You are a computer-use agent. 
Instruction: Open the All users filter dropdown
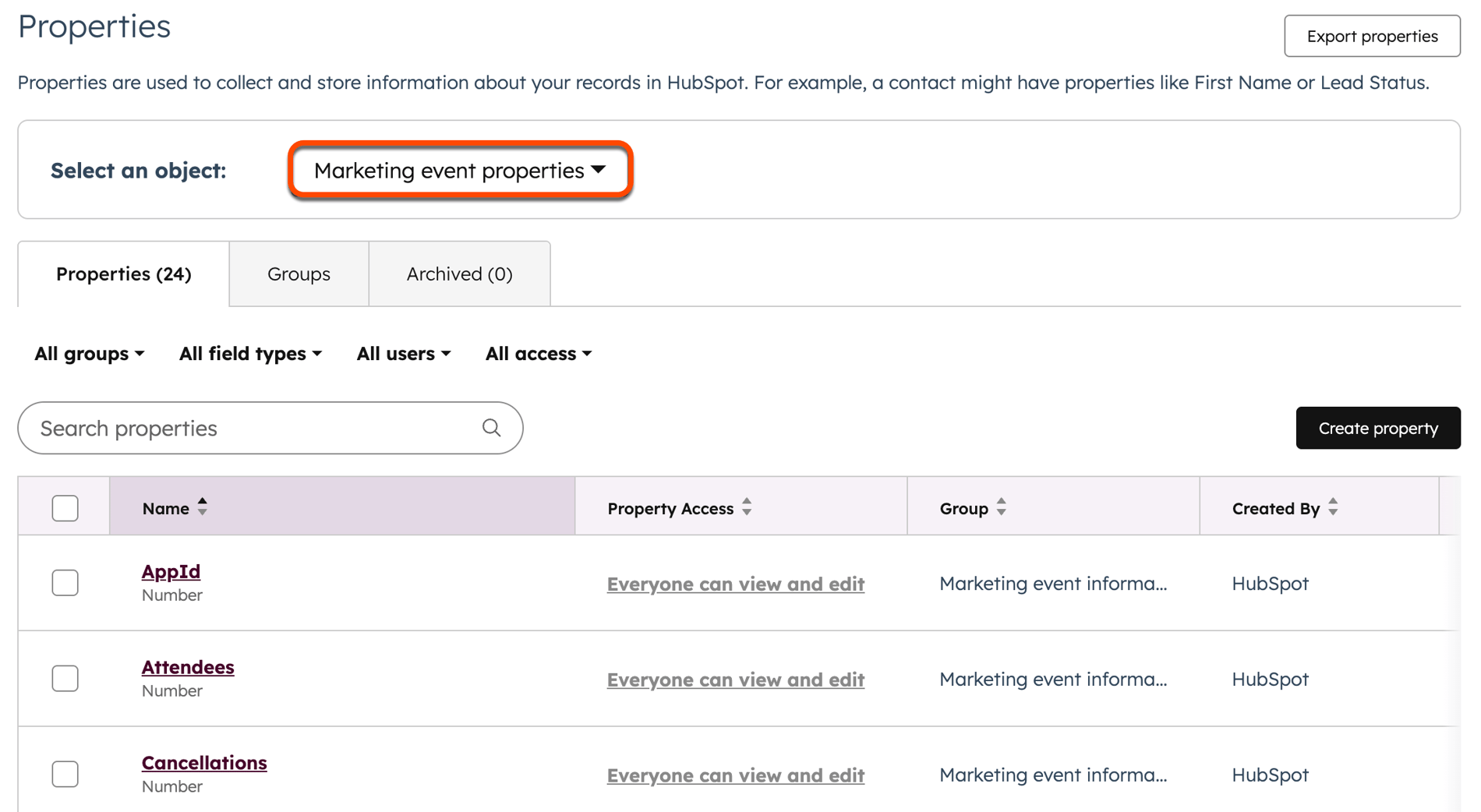(403, 354)
